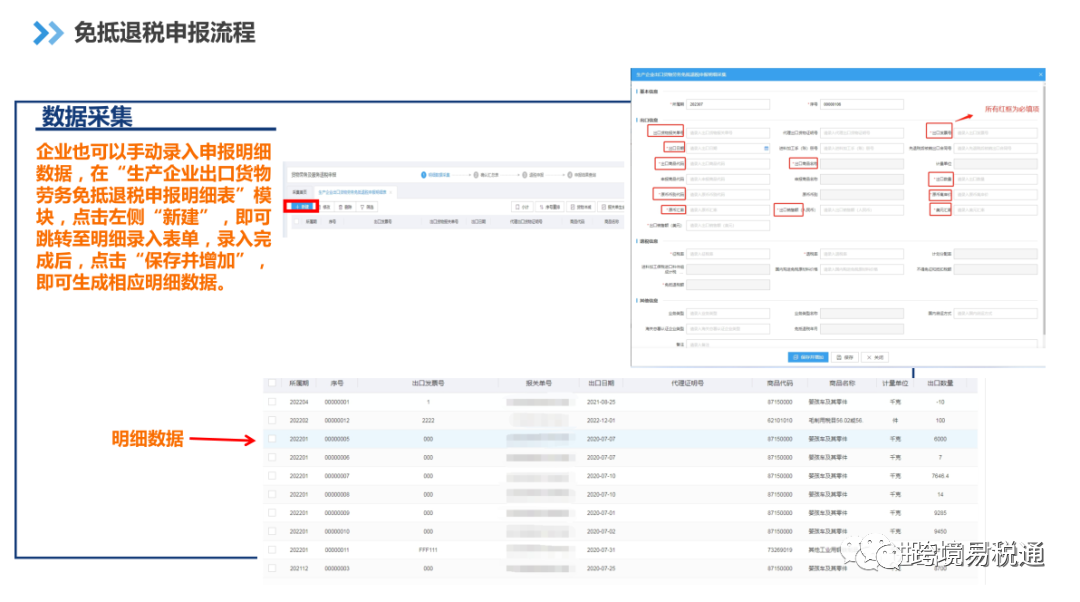Open the calendar icon in the 出口日期 field
This screenshot has height=602, width=1080.
pyautogui.click(x=766, y=148)
